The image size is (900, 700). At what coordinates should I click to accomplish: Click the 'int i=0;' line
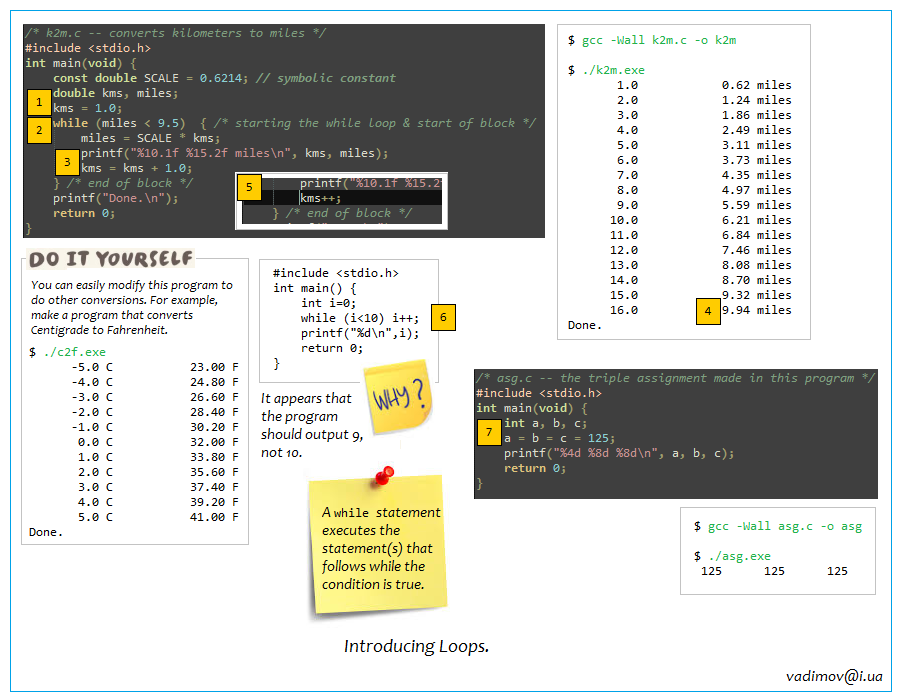coord(328,303)
